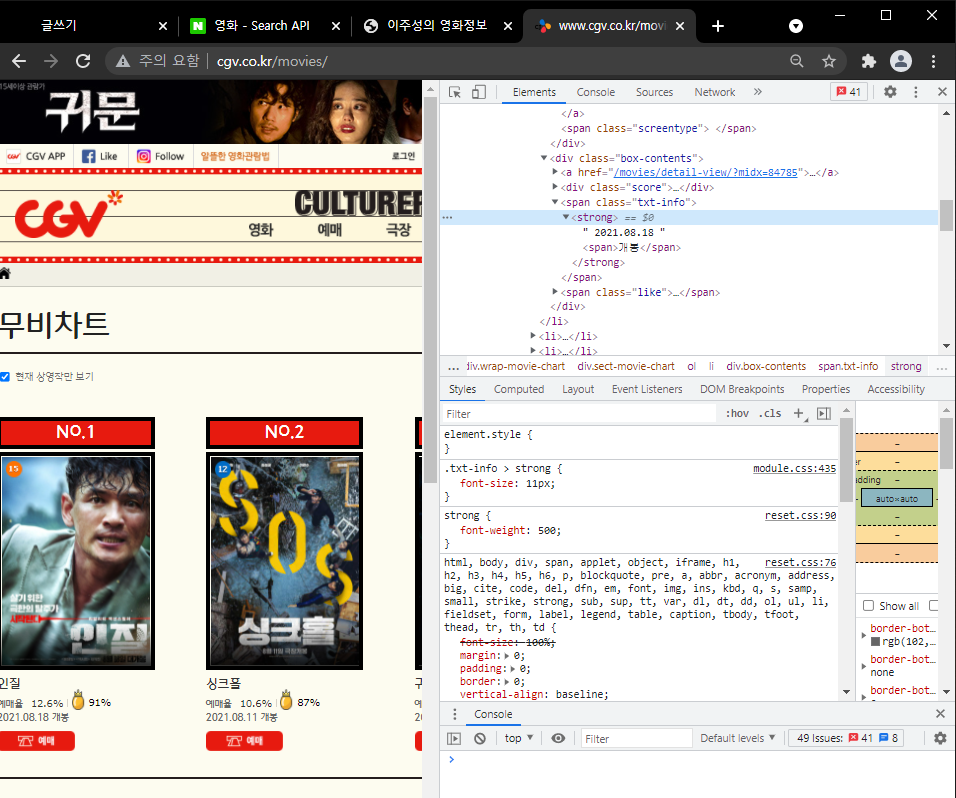Viewport: 956px width, 798px height.
Task: Bookmark this page with star icon
Action: [x=829, y=61]
